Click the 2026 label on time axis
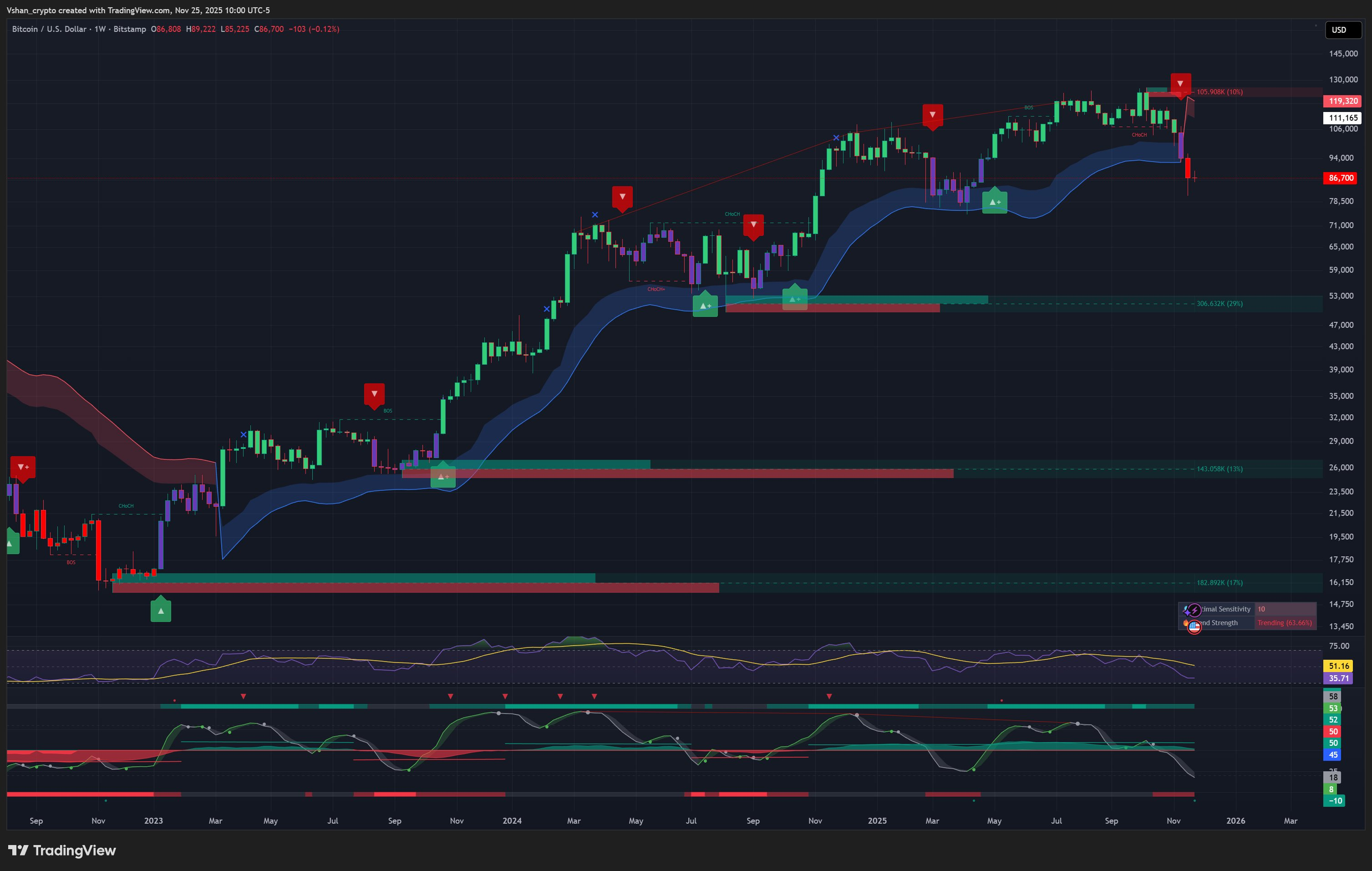 pyautogui.click(x=1235, y=821)
